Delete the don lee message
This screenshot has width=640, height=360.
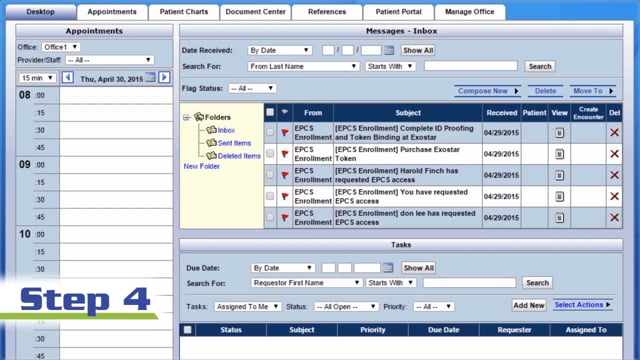click(614, 218)
